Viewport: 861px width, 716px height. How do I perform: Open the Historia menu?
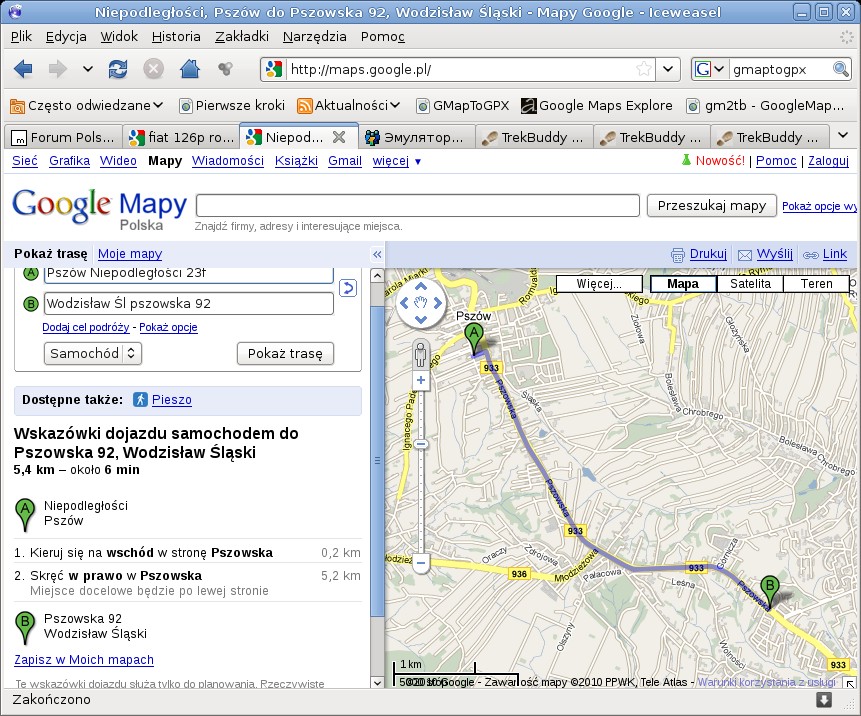(176, 37)
